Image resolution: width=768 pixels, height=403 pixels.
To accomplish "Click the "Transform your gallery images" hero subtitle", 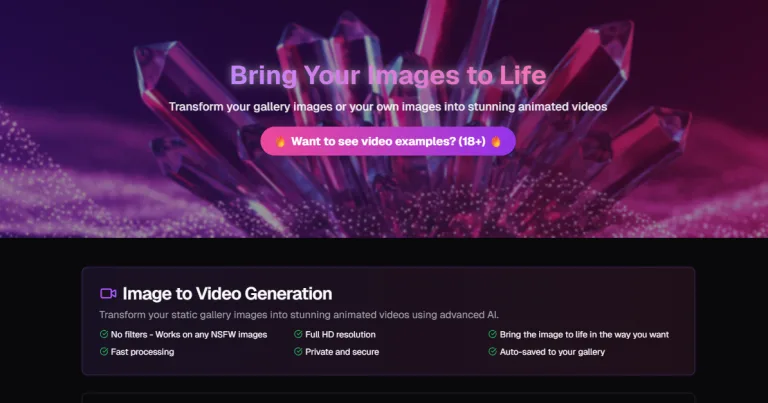I will click(388, 106).
